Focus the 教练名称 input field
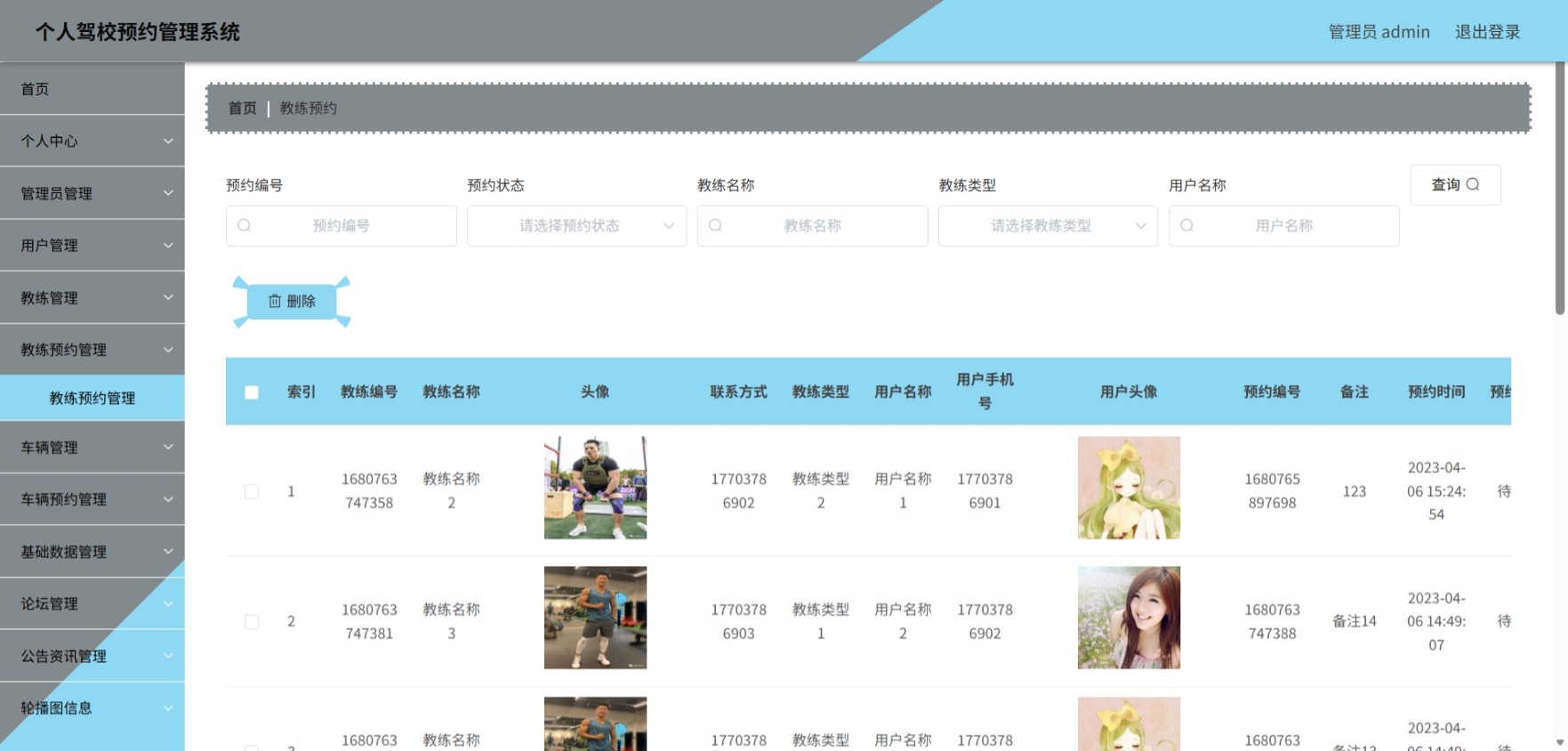This screenshot has height=751, width=1568. pyautogui.click(x=812, y=226)
